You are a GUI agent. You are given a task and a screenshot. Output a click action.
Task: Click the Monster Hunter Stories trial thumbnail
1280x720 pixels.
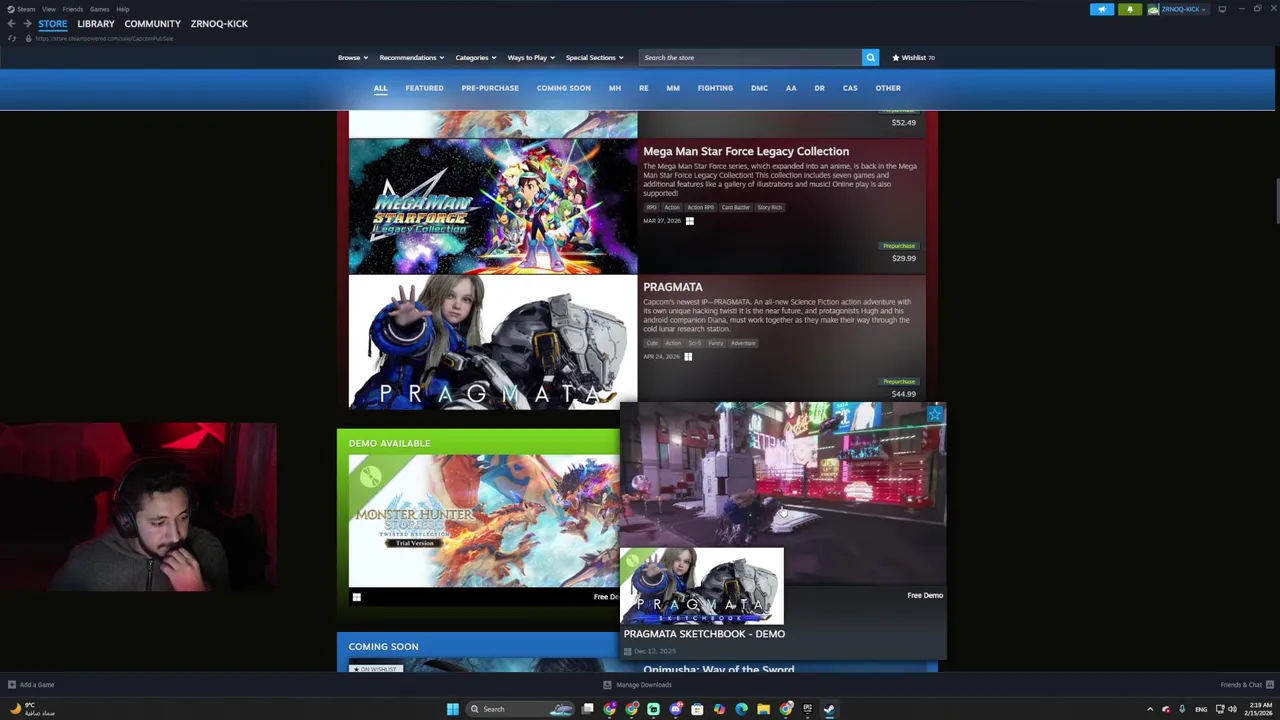[x=484, y=521]
